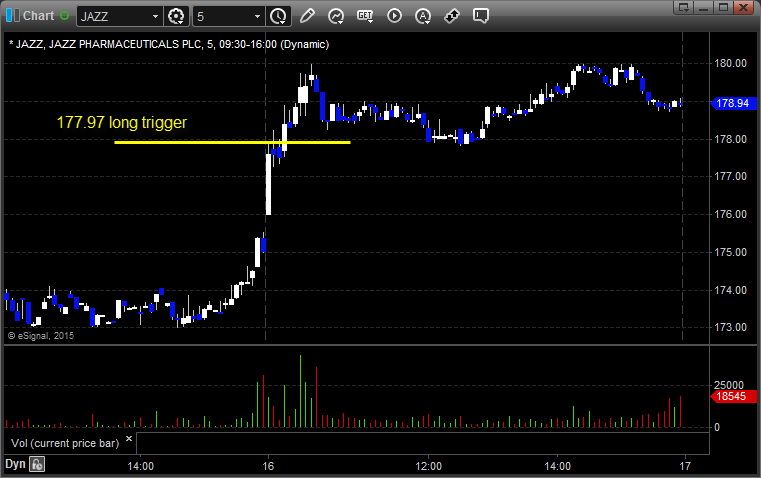
Task: Click the bar replay play icon
Action: (x=394, y=16)
